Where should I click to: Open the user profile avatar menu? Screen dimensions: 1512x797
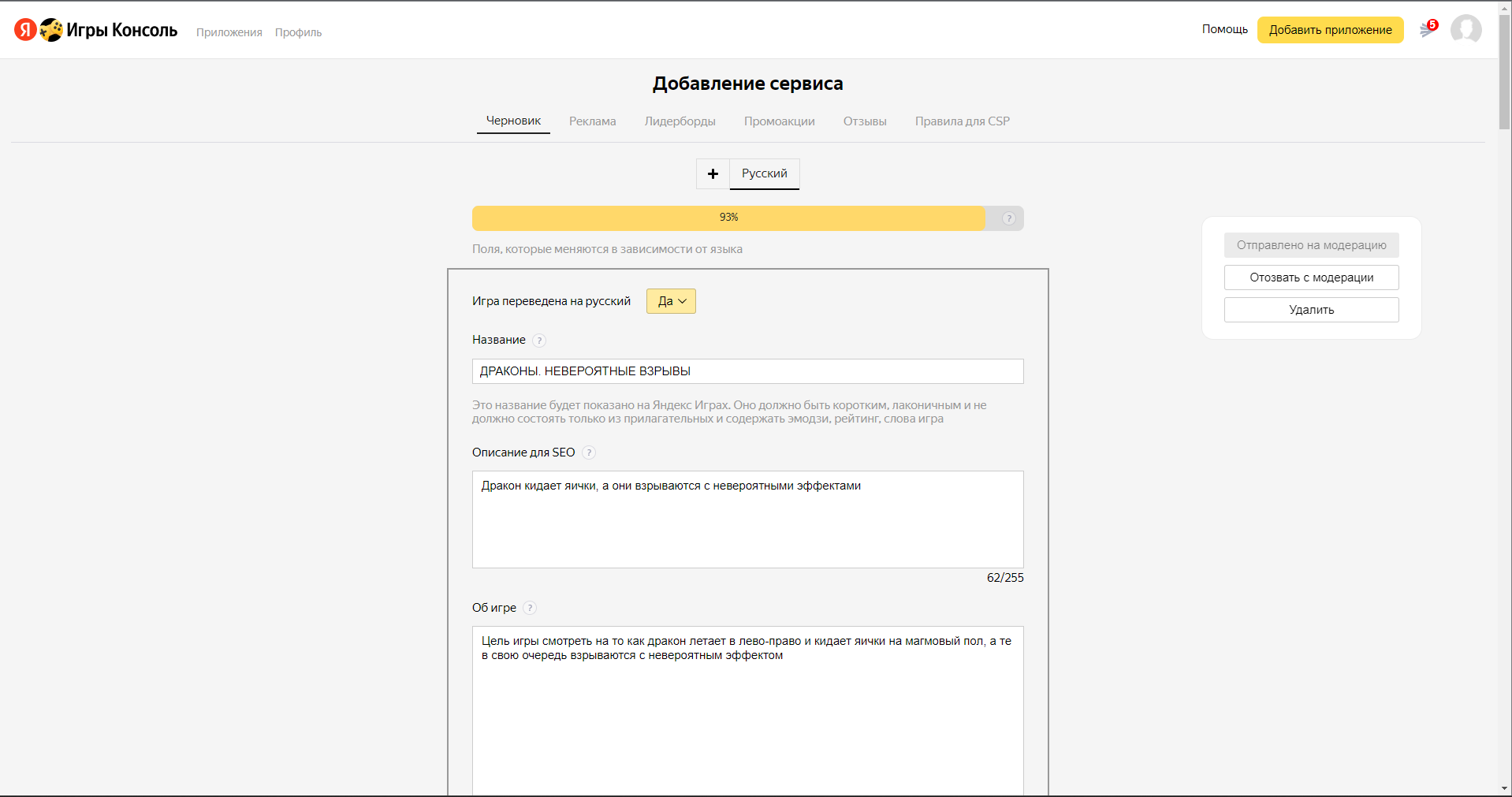1466,30
